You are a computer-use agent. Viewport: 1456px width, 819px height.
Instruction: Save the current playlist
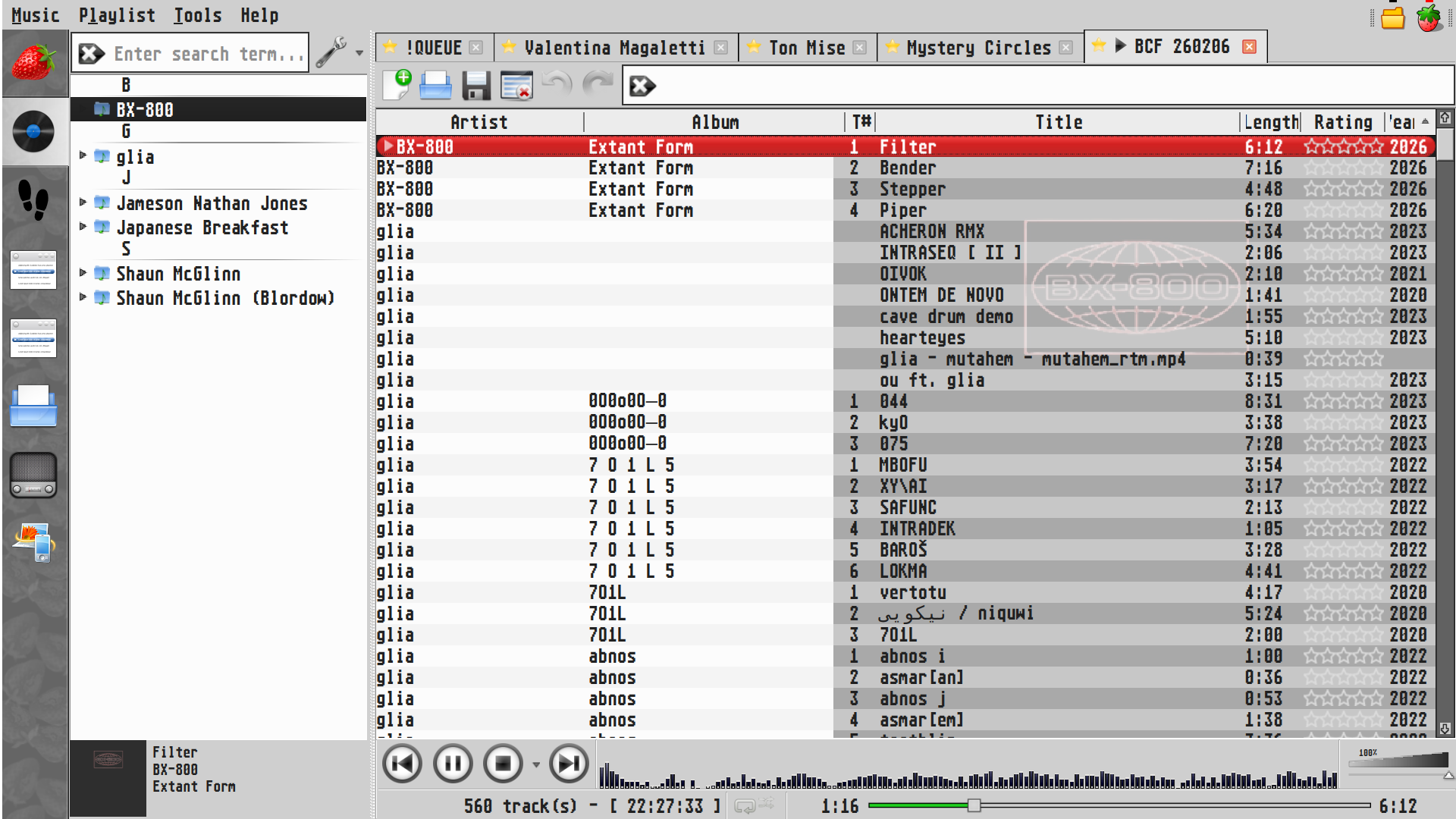476,86
